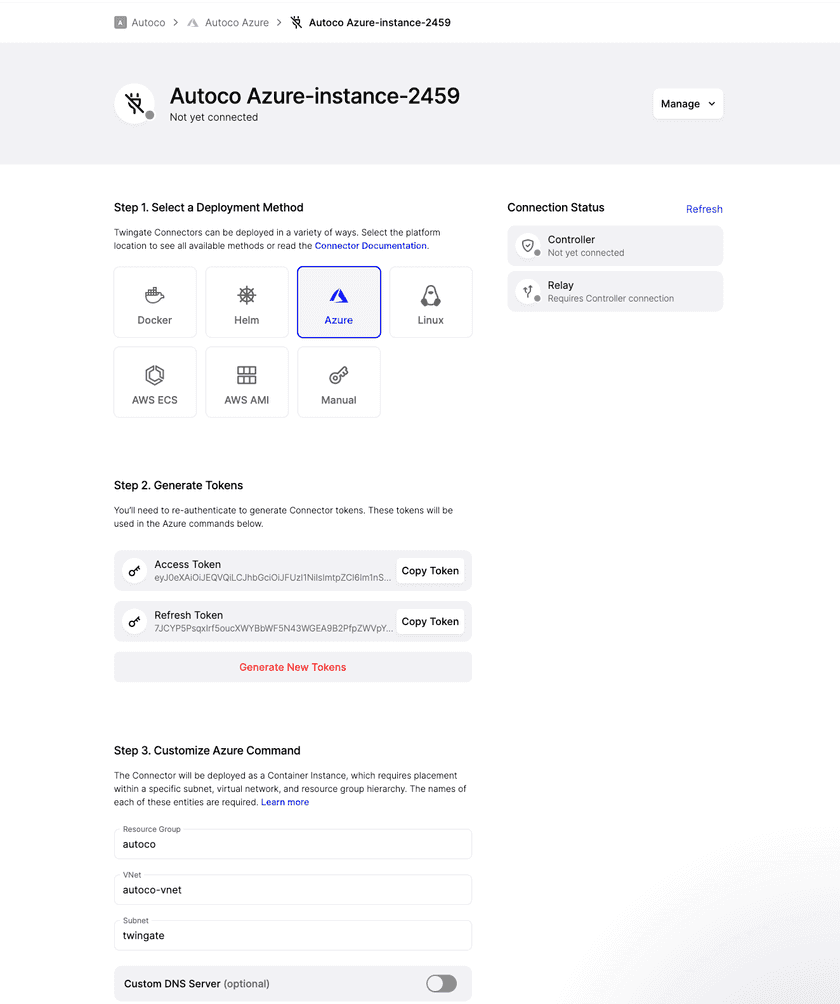Click the 'Access Token' label
The image size is (840, 1004).
click(188, 564)
